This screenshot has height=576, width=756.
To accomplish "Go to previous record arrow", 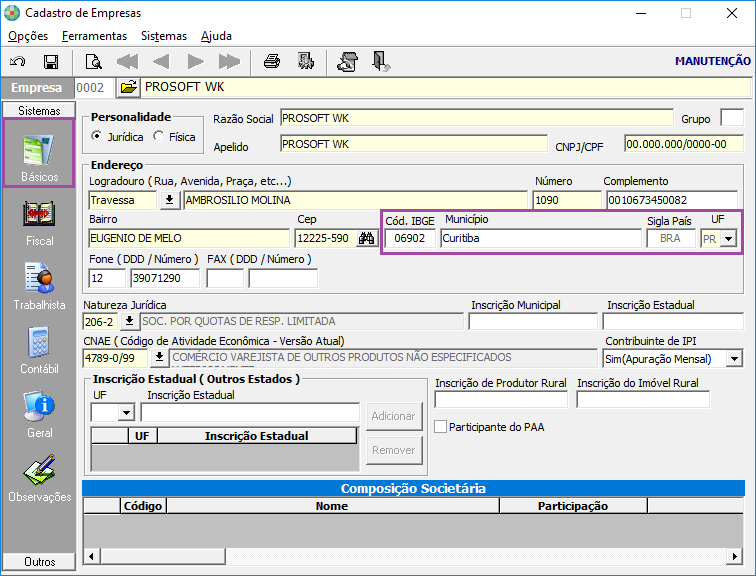I will point(161,62).
